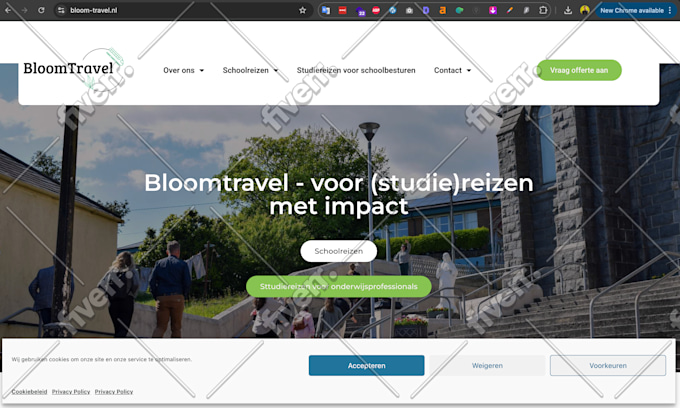Open the round blue extension icon
Screen dimensions: 680x408
point(392,10)
